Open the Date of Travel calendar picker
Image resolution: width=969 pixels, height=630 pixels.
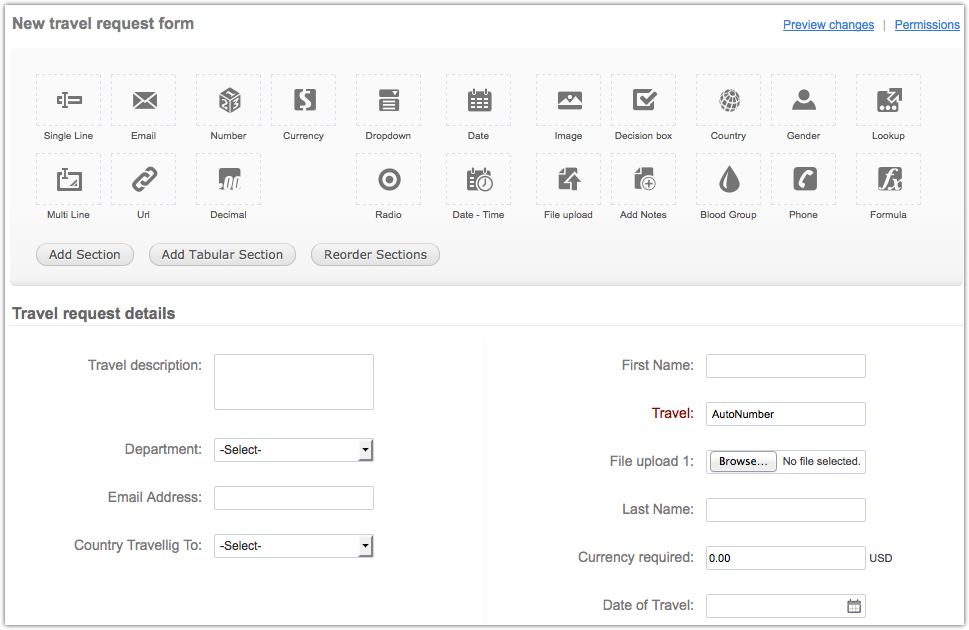(x=853, y=606)
